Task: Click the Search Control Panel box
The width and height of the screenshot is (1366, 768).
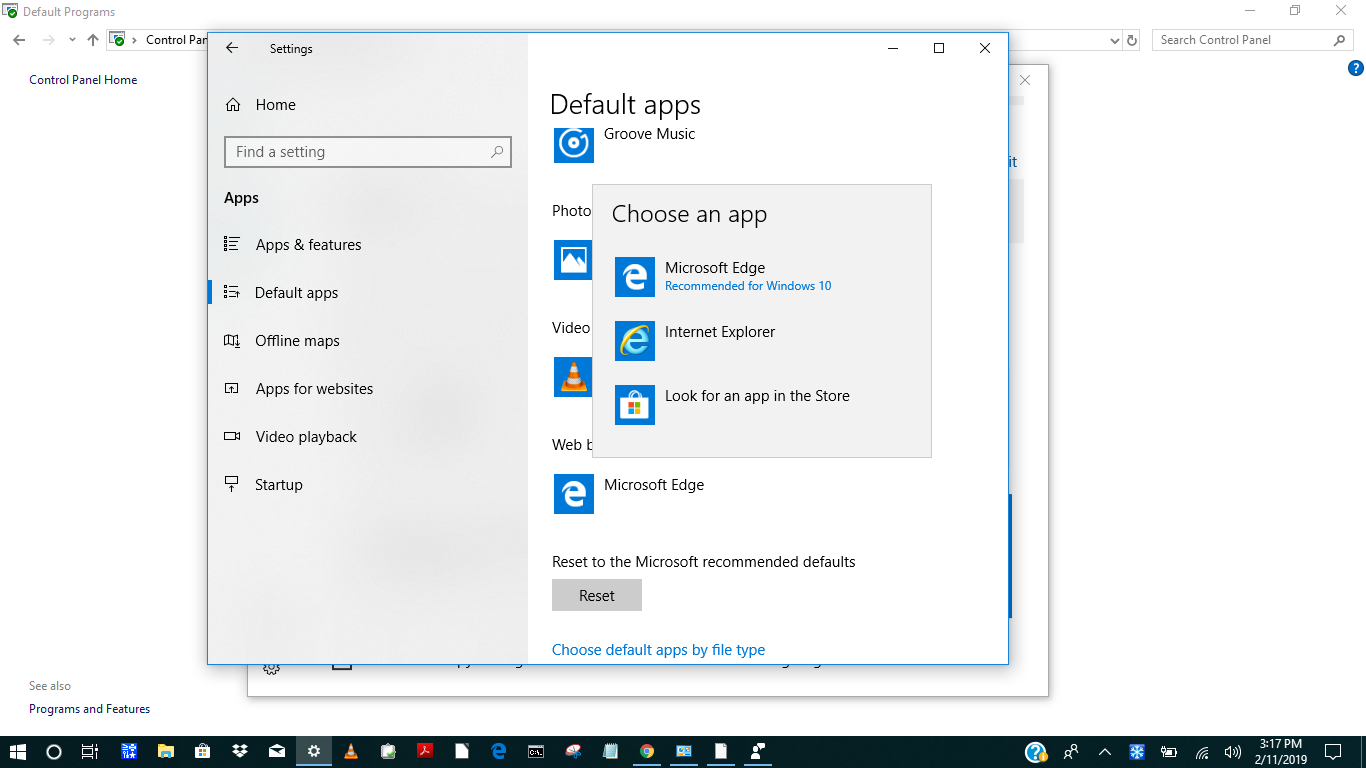Action: 1254,40
